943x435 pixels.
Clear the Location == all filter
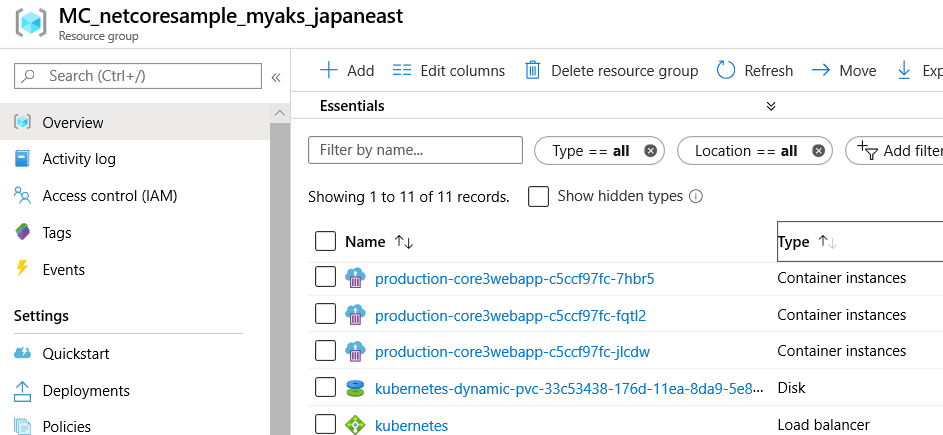(818, 151)
